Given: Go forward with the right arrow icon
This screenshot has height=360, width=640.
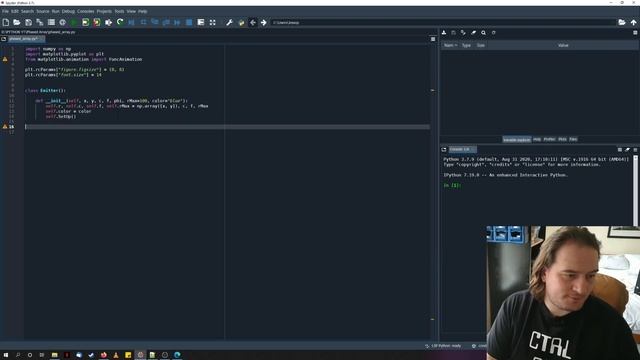Looking at the screenshot, I should coord(264,22).
